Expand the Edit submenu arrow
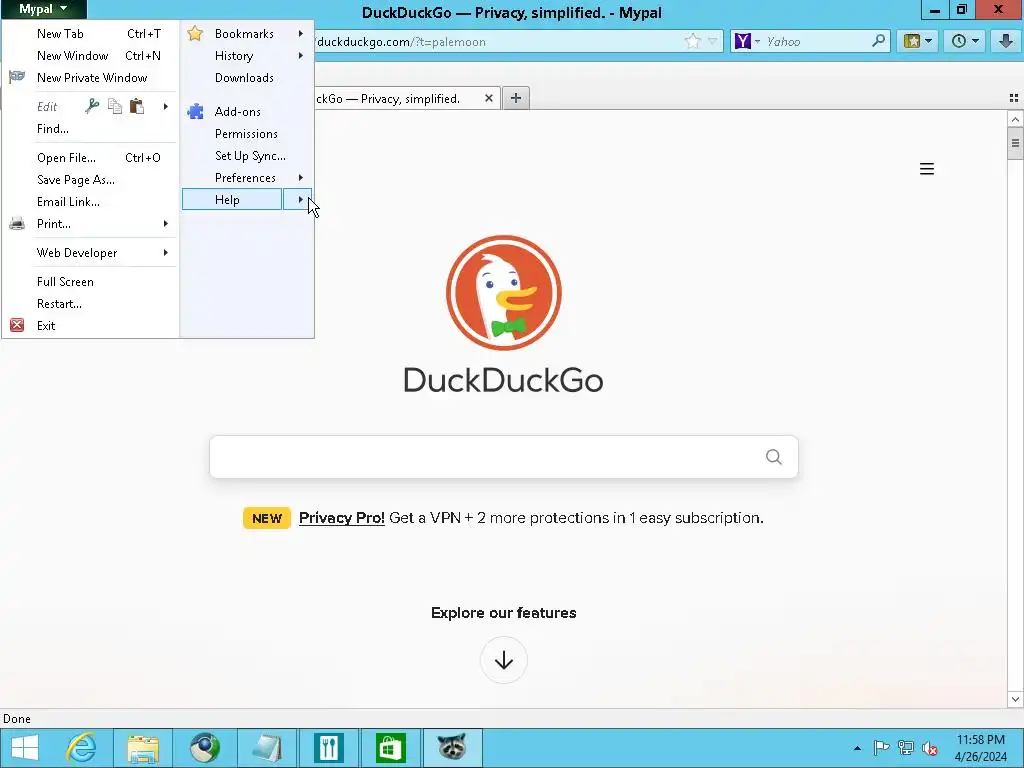1024x768 pixels. 166,106
